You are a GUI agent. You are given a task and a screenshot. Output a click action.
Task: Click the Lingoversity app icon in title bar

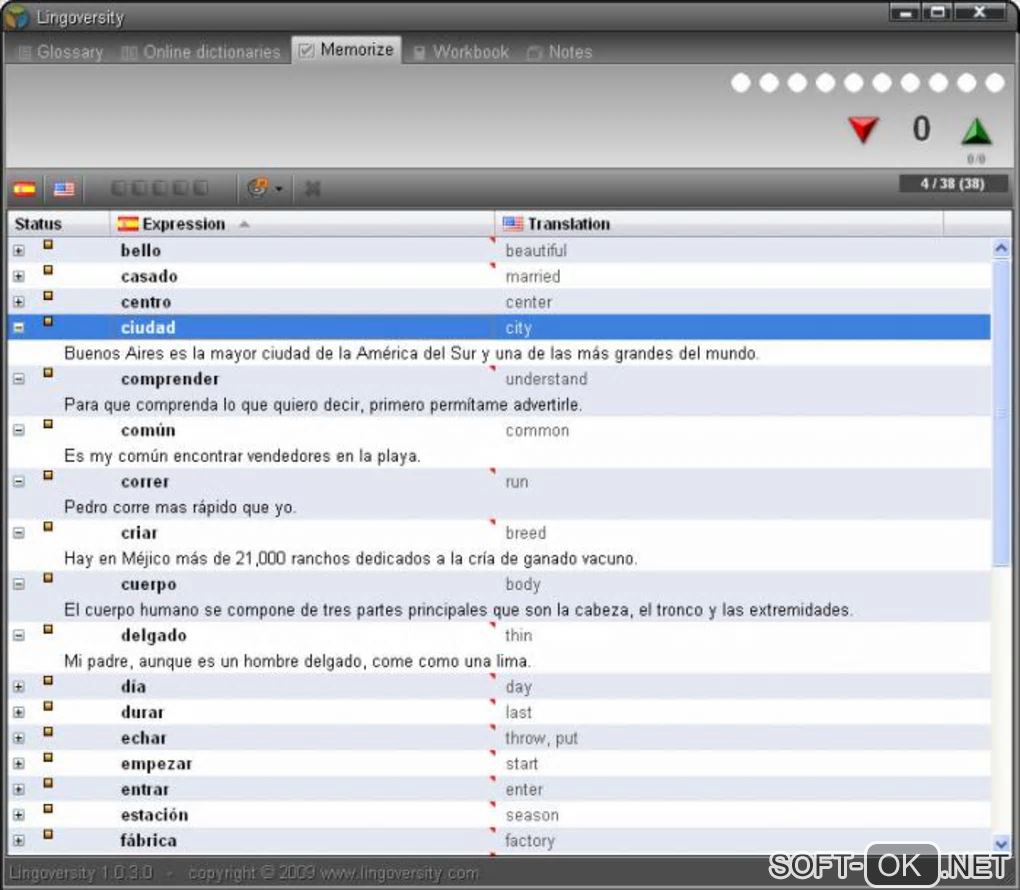coord(16,17)
